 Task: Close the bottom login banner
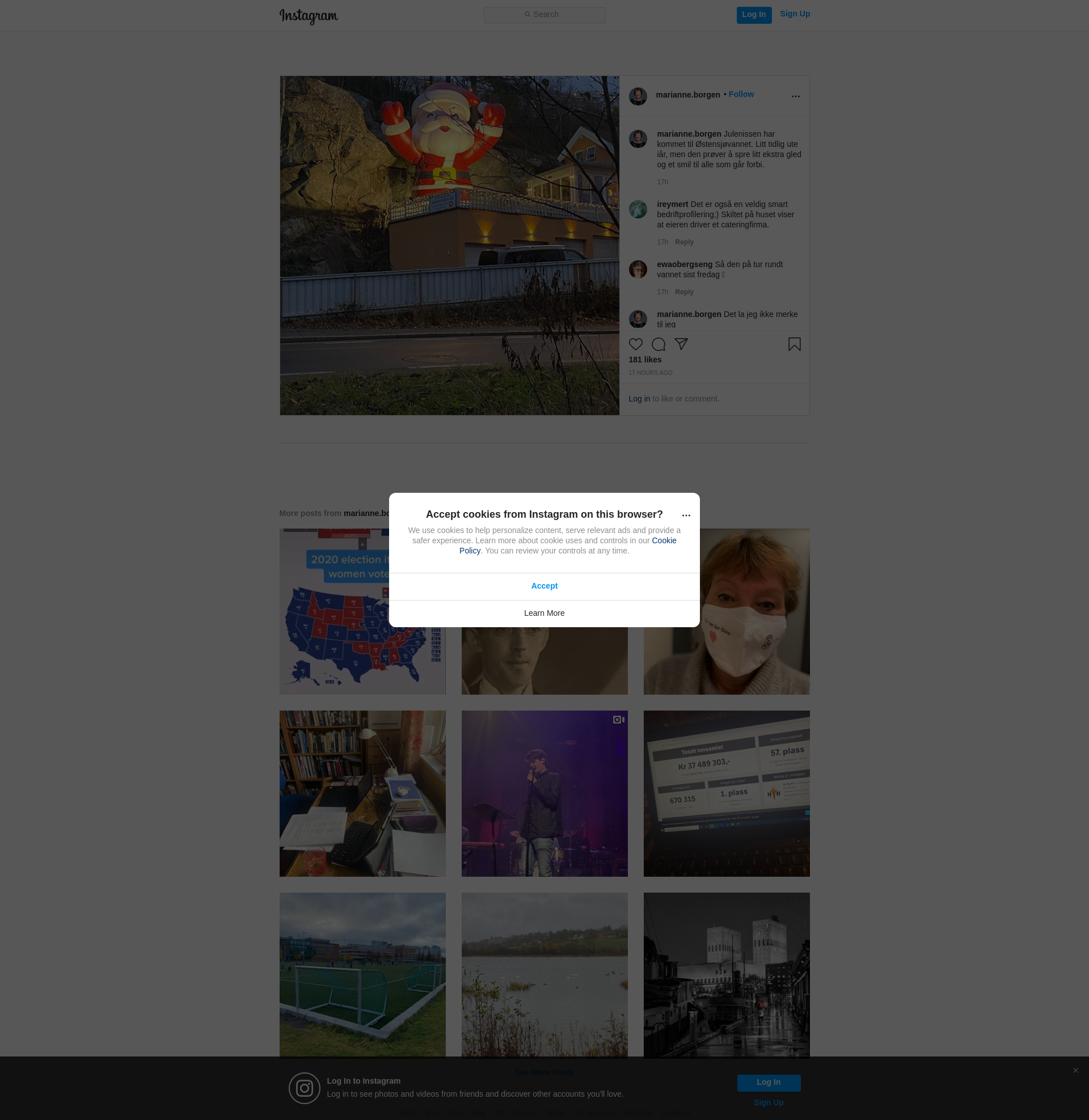click(x=1075, y=1071)
